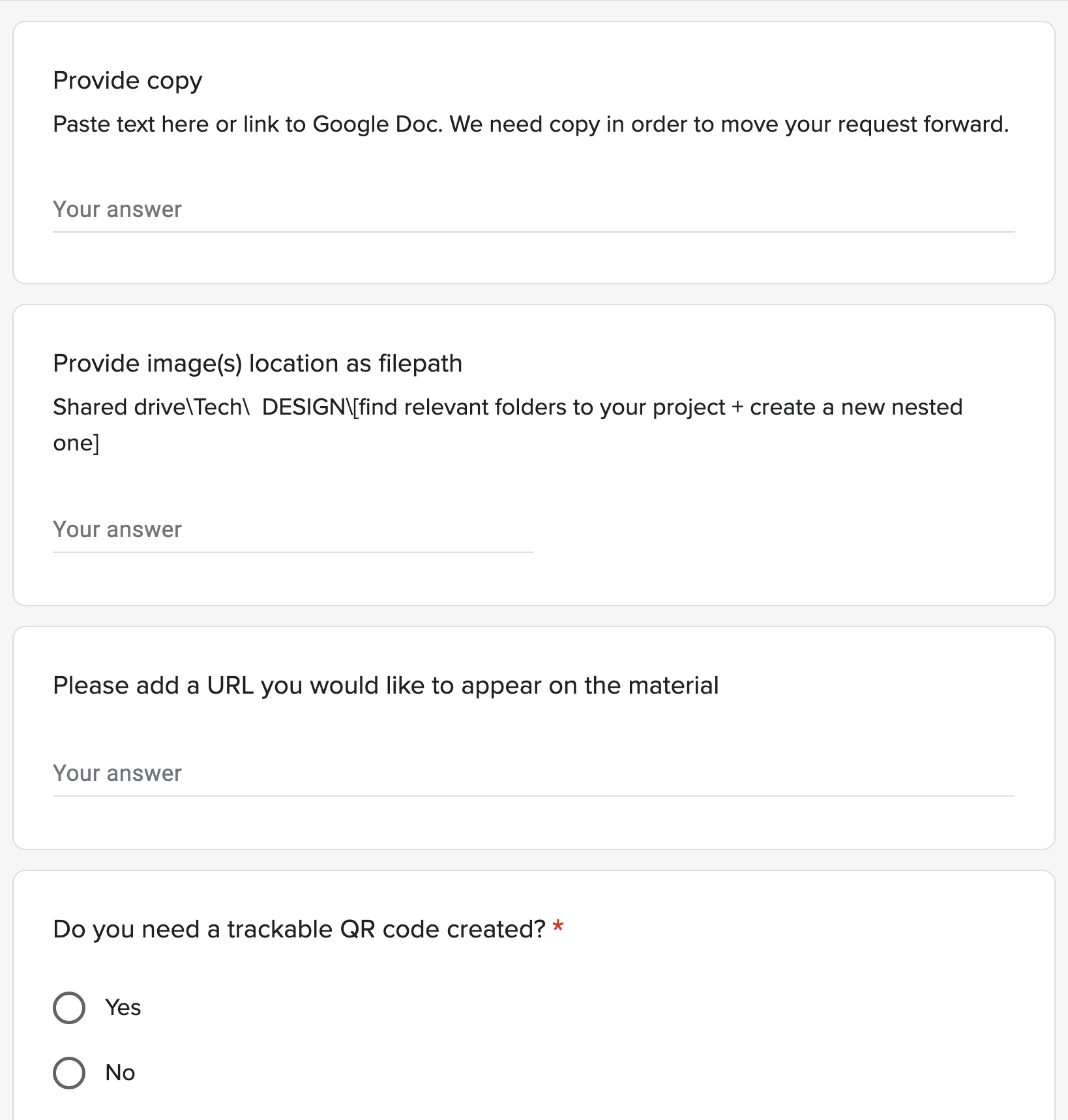Click the trackable QR code question title

coord(299,930)
